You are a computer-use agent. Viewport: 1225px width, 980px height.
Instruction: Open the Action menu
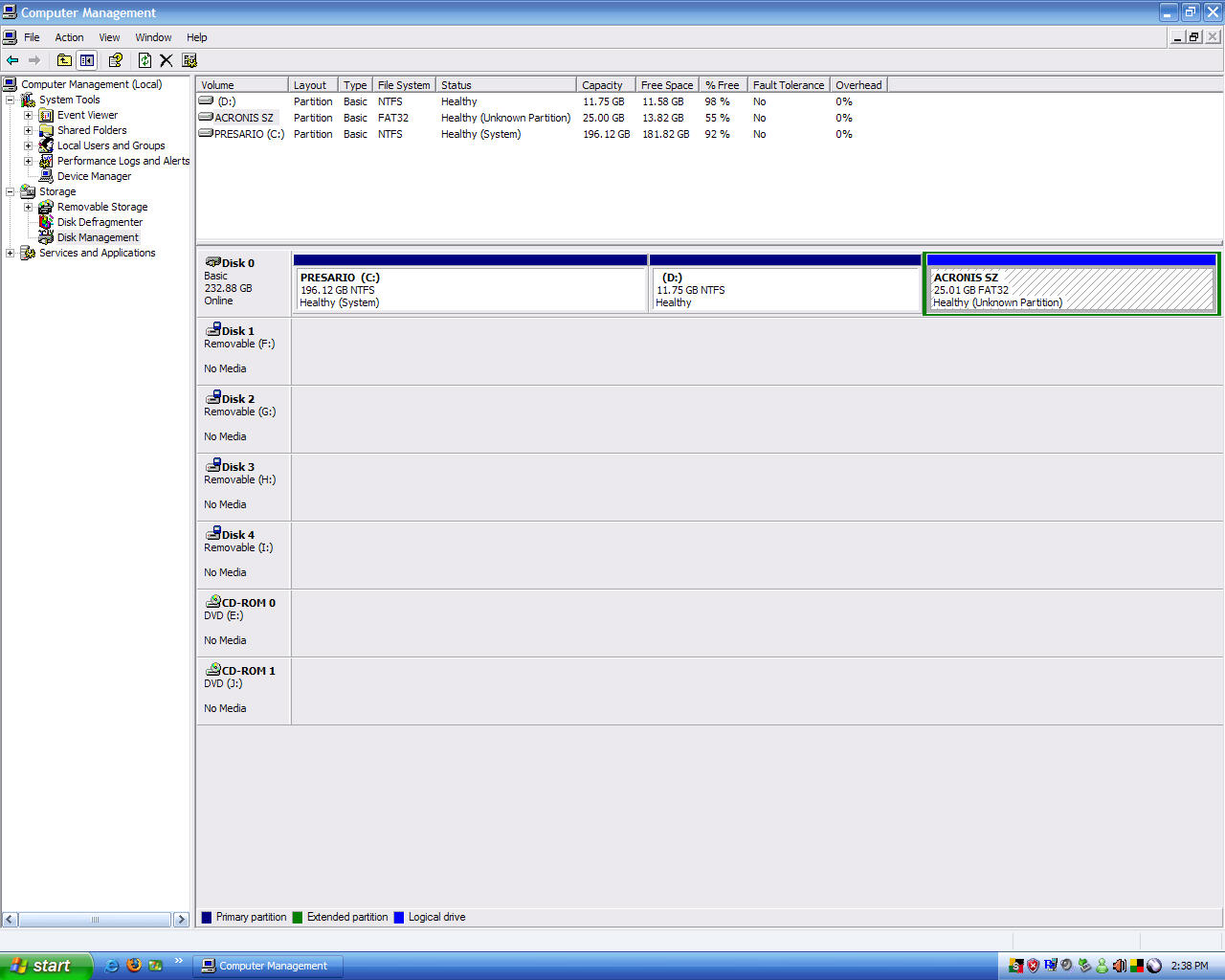69,37
